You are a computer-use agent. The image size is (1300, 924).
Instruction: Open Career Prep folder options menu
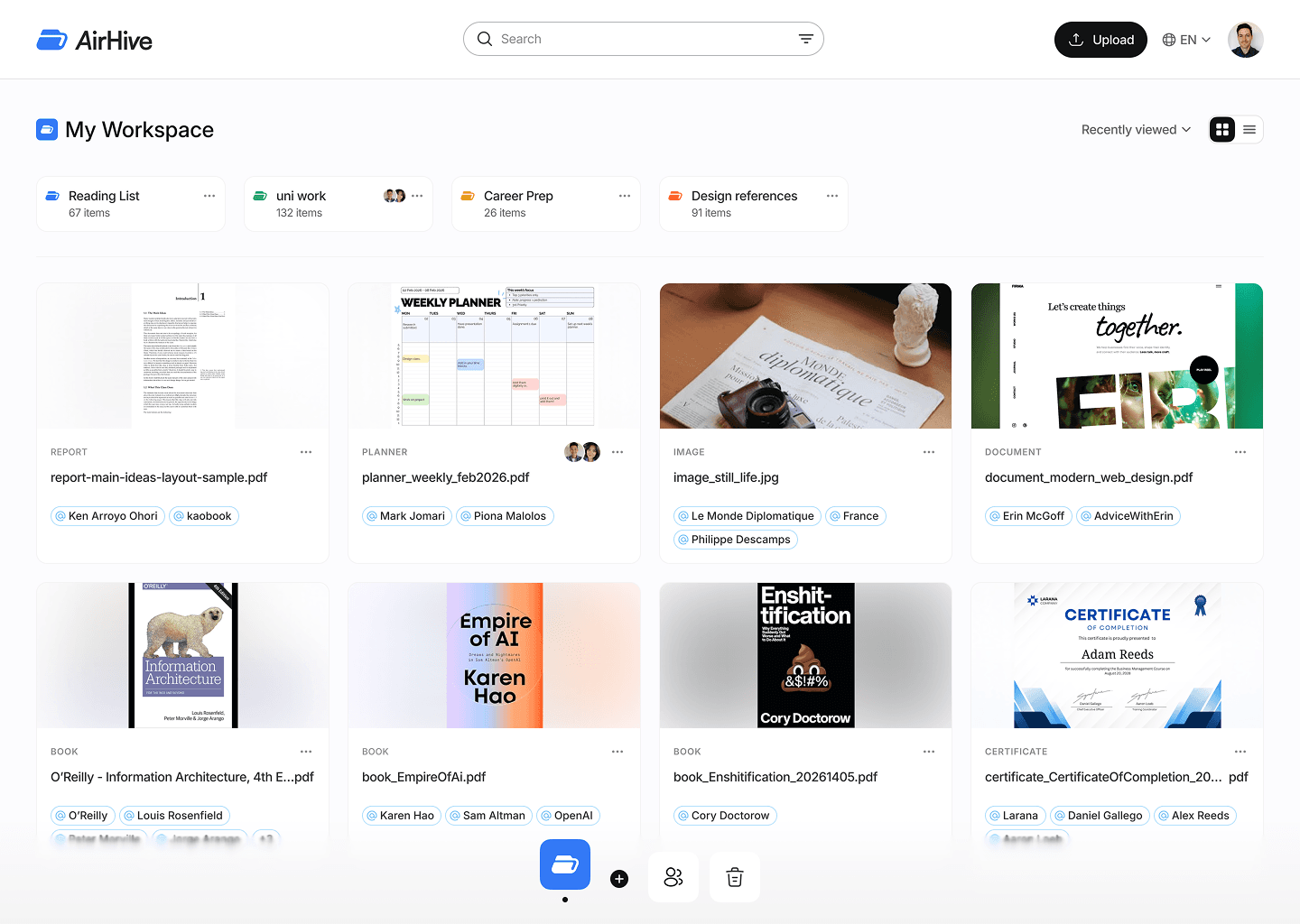pyautogui.click(x=625, y=196)
